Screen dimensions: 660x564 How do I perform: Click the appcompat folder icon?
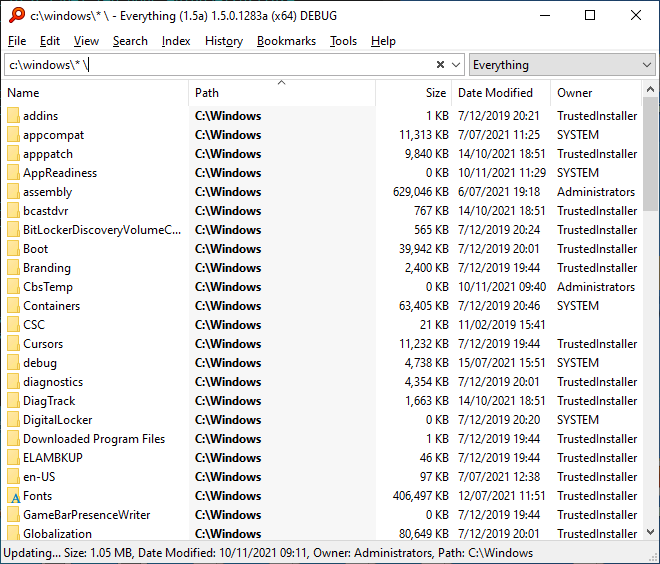click(x=13, y=135)
